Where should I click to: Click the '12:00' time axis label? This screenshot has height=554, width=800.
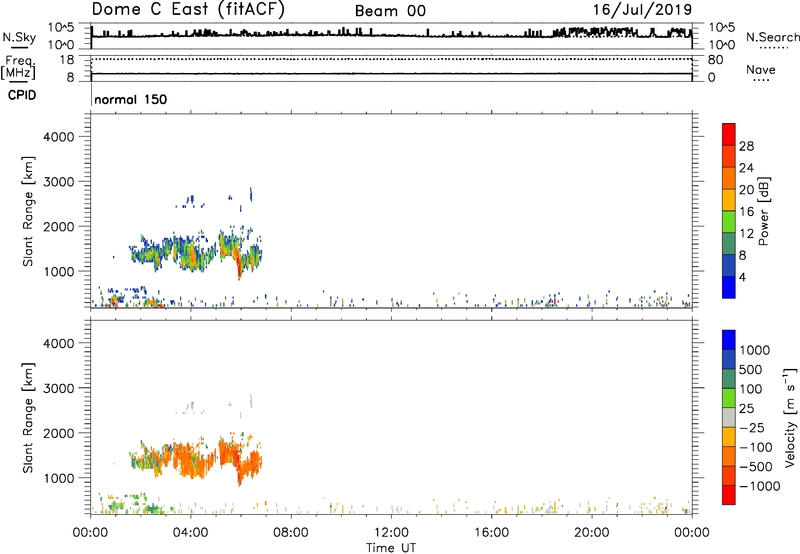tap(391, 533)
